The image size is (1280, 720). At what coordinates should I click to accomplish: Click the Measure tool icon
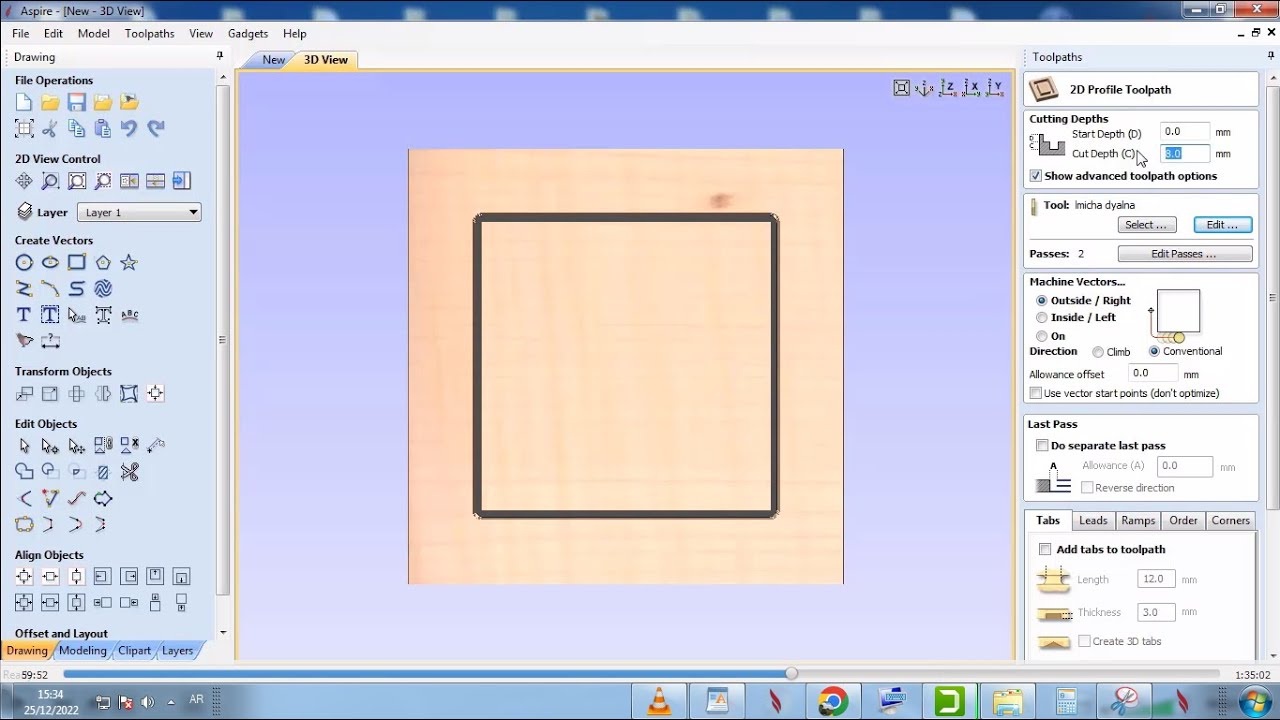point(50,340)
